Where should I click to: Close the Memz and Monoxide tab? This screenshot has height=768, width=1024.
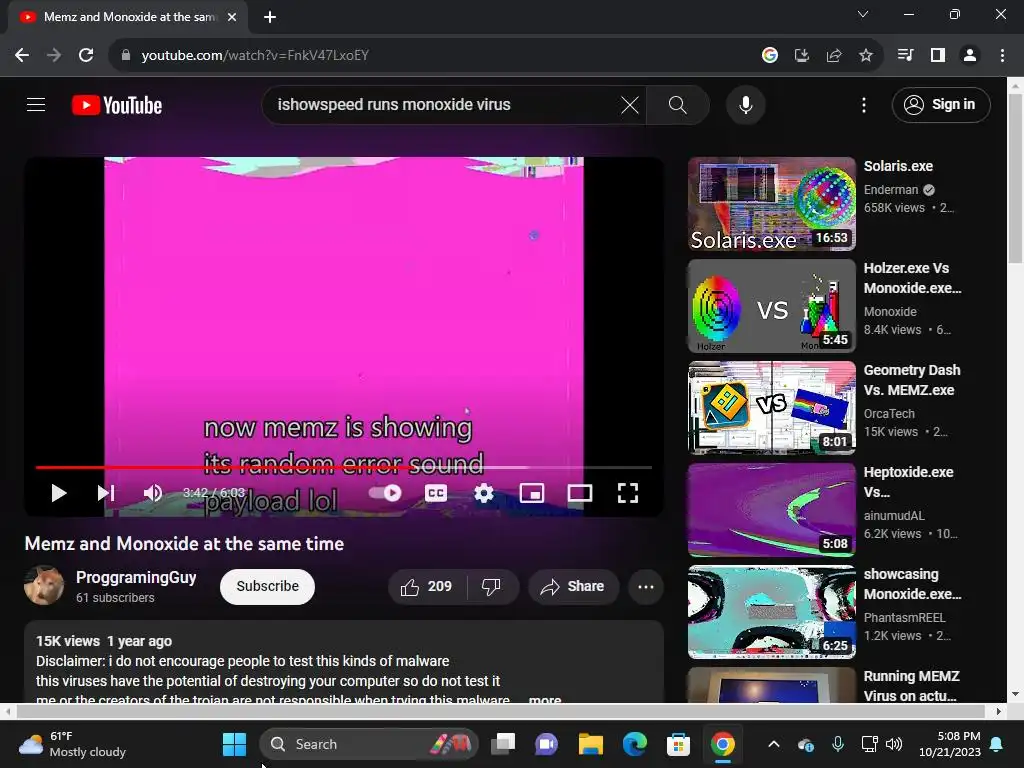232,17
